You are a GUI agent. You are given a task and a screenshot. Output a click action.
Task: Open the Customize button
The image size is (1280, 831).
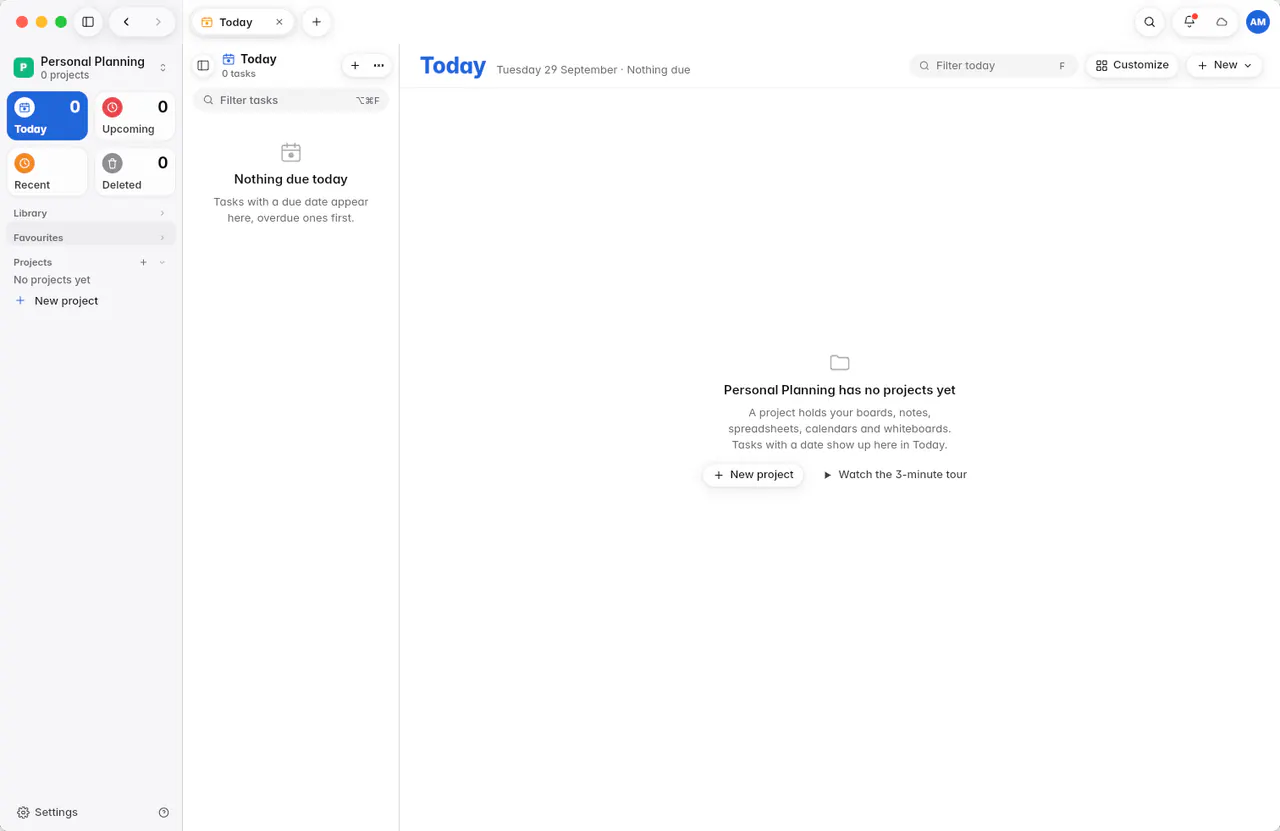coord(1132,65)
